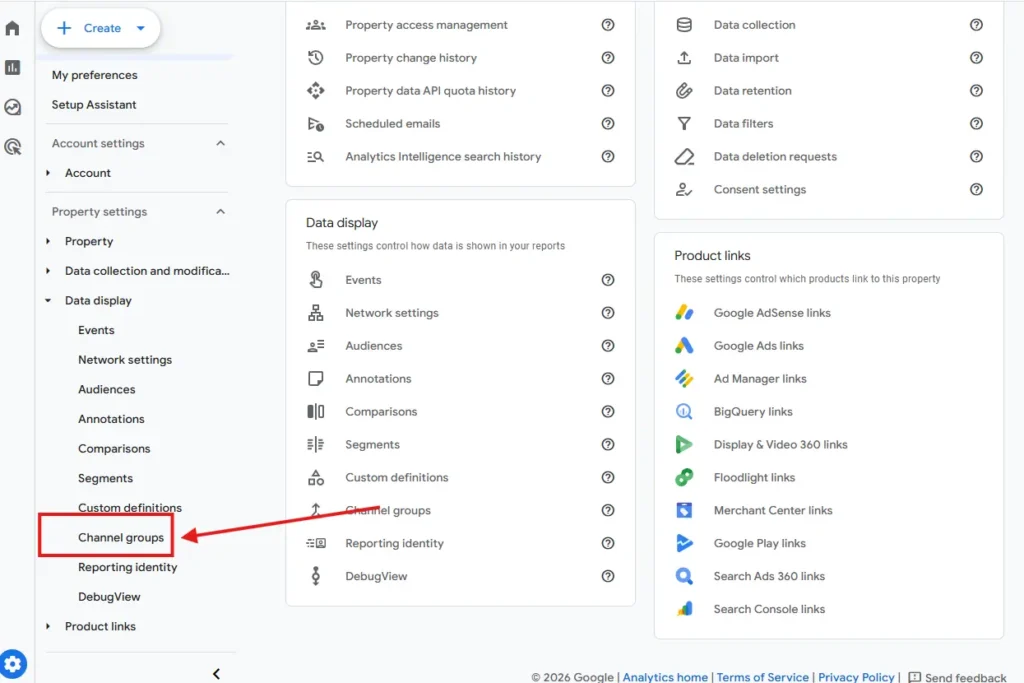Viewport: 1024px width, 683px height.
Task: Open the Advertising icon in left rail
Action: 13,147
